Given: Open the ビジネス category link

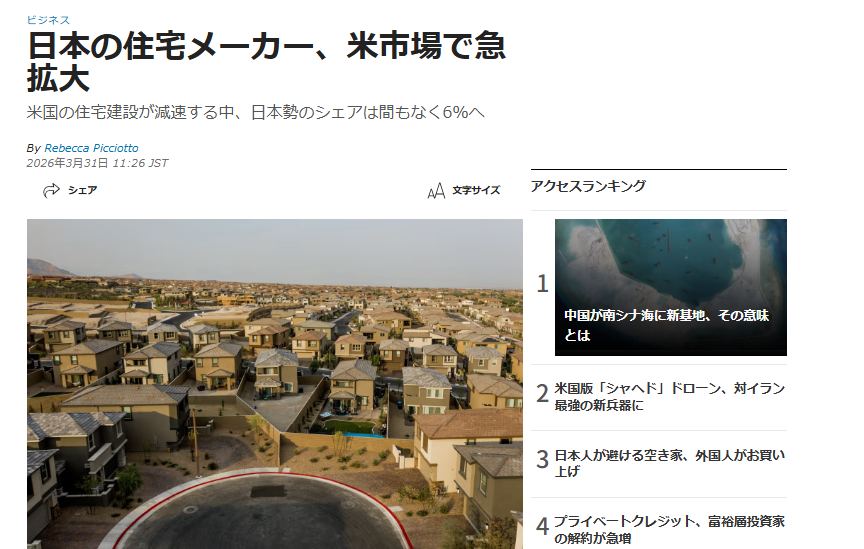Looking at the screenshot, I should pos(48,20).
